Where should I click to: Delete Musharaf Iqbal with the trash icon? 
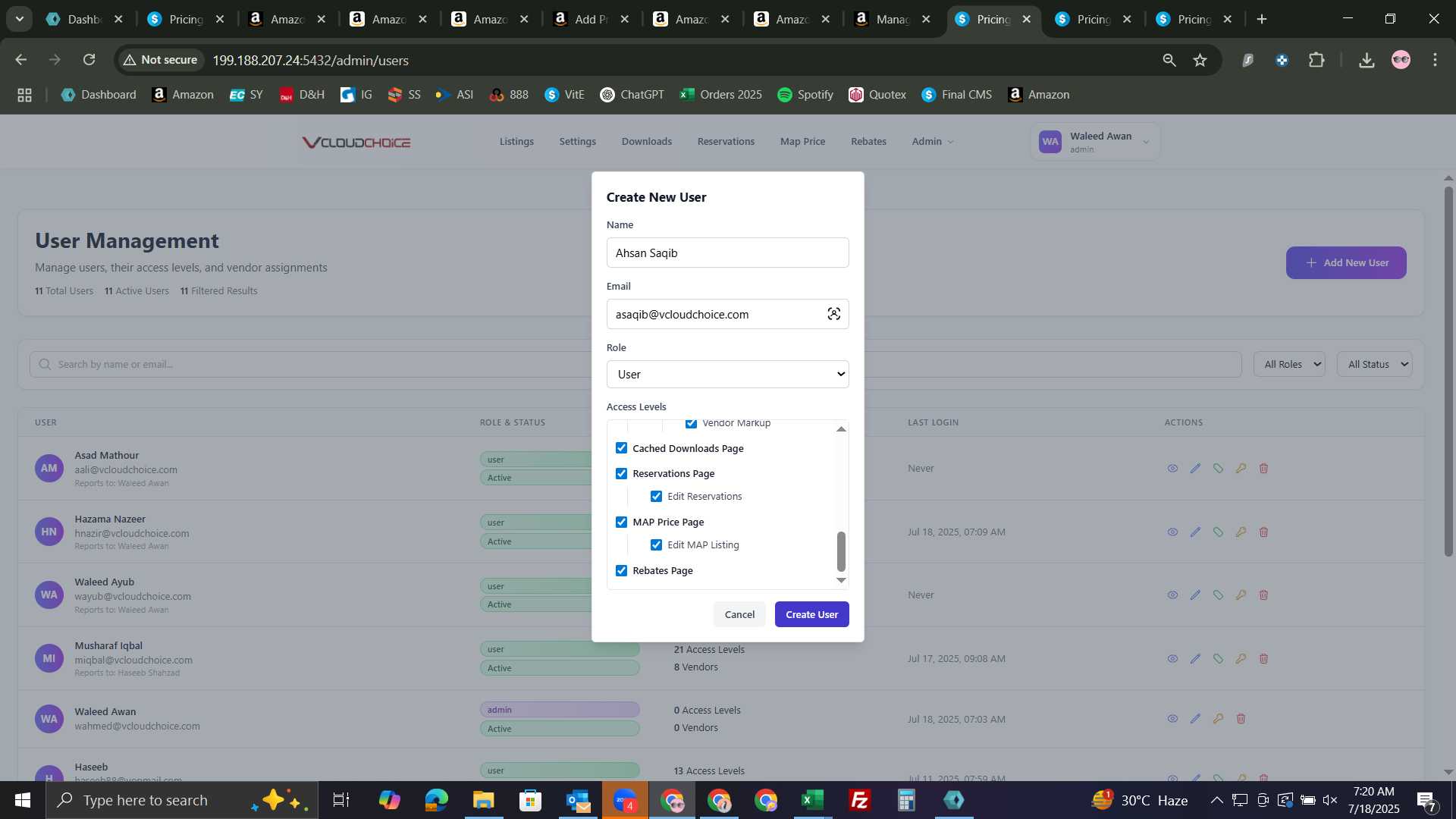point(1263,659)
